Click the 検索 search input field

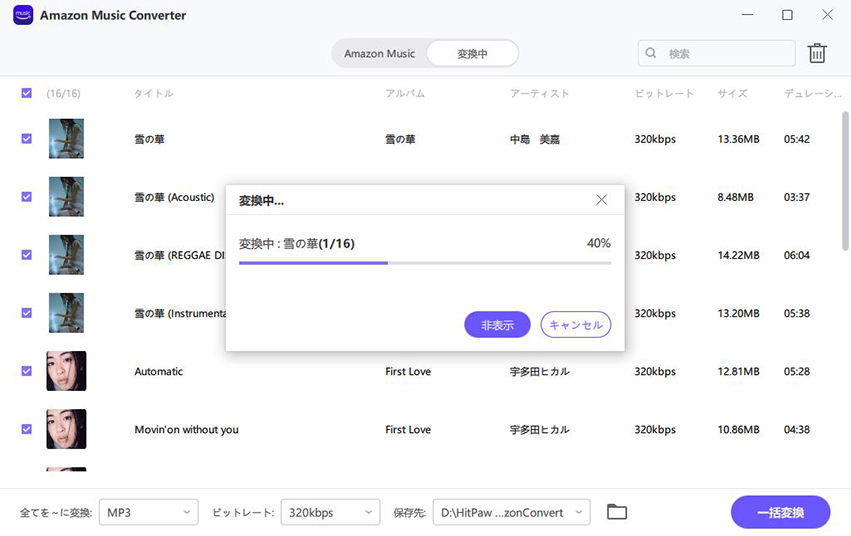(716, 53)
